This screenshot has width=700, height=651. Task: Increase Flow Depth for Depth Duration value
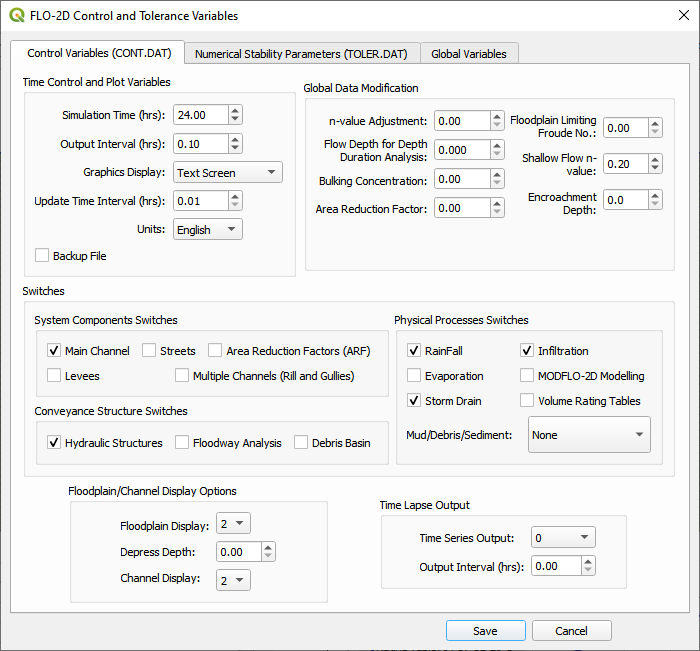pos(497,145)
